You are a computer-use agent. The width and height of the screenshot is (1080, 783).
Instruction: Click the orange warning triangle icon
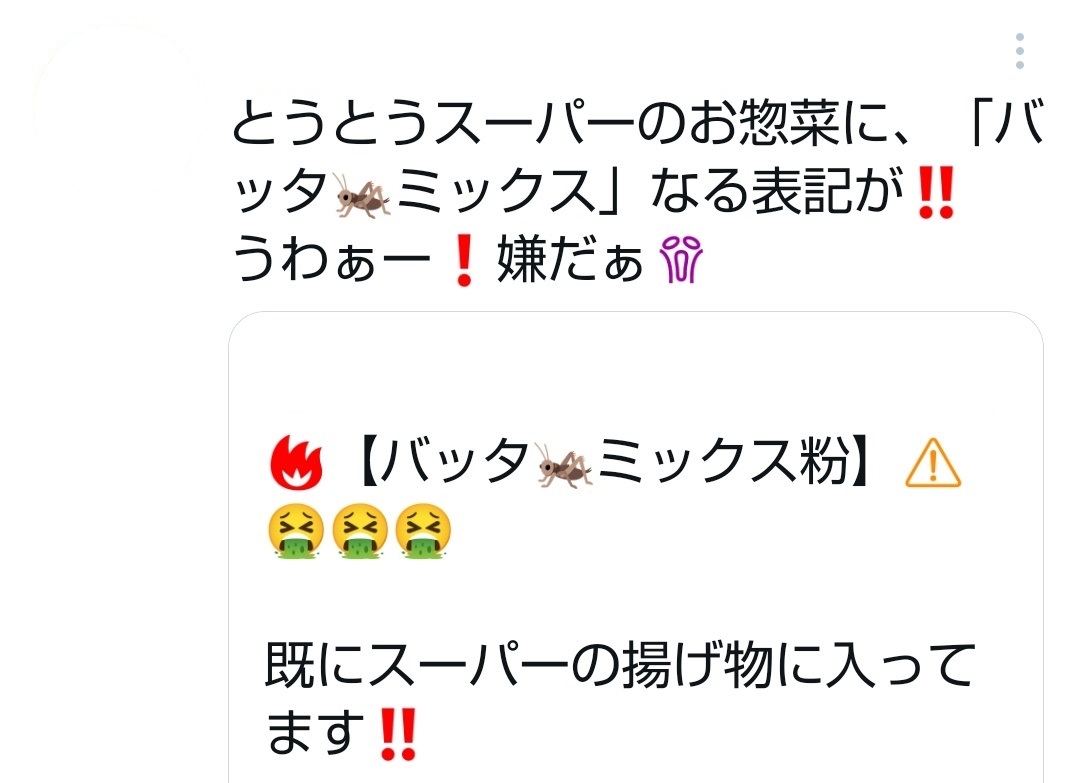pyautogui.click(x=933, y=463)
